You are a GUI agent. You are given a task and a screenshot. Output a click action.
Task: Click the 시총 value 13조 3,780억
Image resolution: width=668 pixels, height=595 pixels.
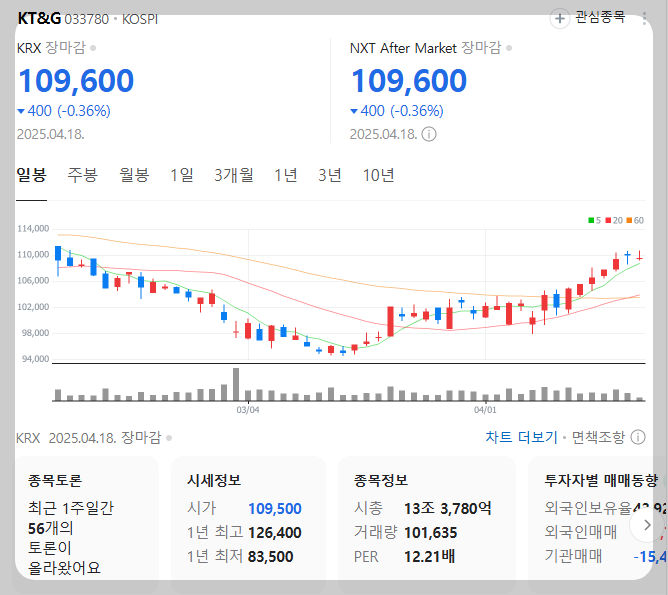(x=447, y=508)
